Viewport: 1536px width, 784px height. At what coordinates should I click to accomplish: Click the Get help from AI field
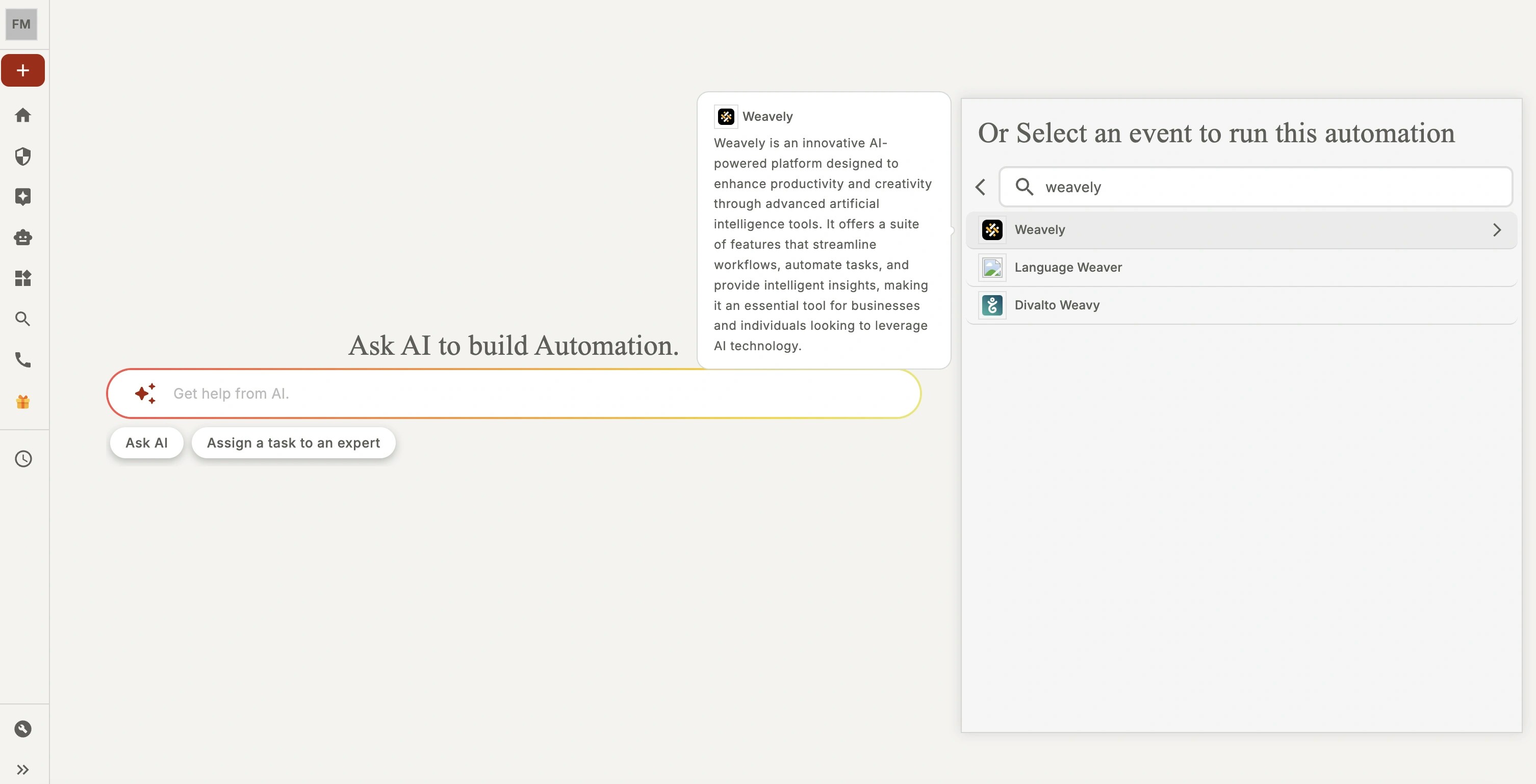[x=513, y=393]
